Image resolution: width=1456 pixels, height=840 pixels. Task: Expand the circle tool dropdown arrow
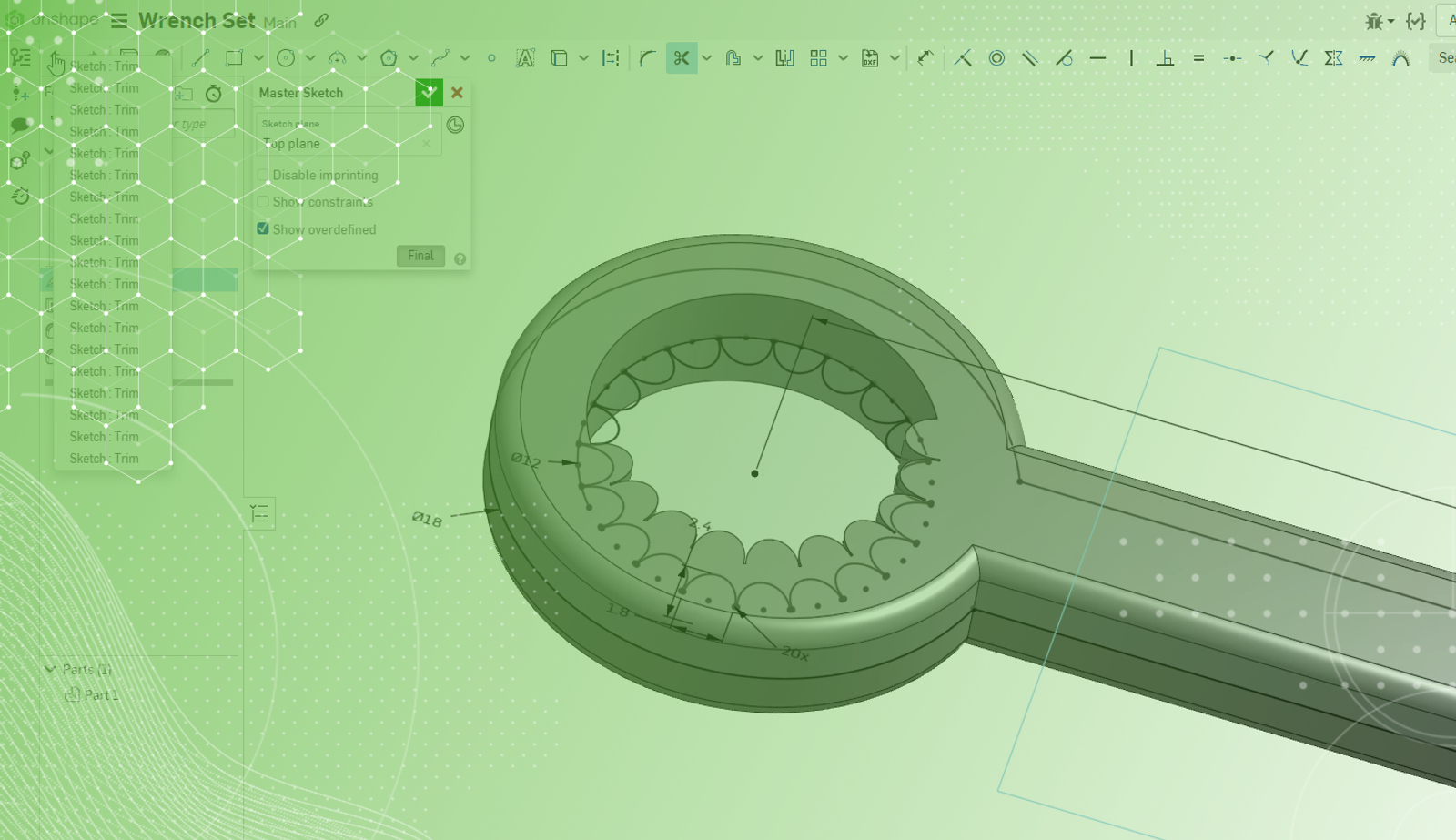coord(310,58)
